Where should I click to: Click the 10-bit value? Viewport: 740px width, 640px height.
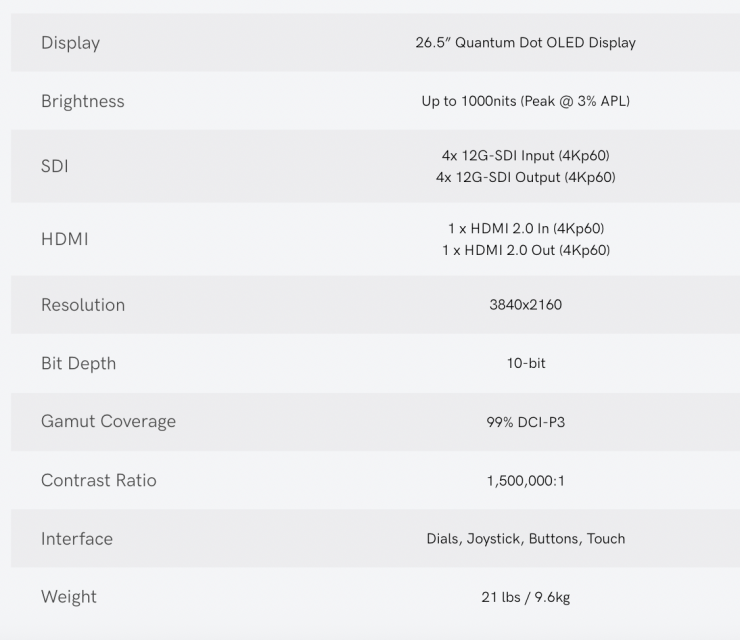(525, 363)
